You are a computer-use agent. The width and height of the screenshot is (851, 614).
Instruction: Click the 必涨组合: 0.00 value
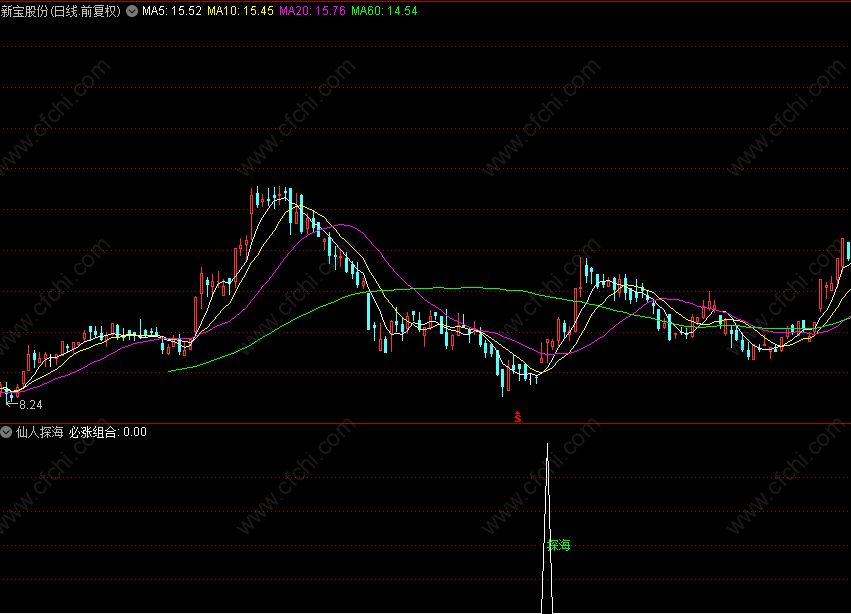(108, 432)
